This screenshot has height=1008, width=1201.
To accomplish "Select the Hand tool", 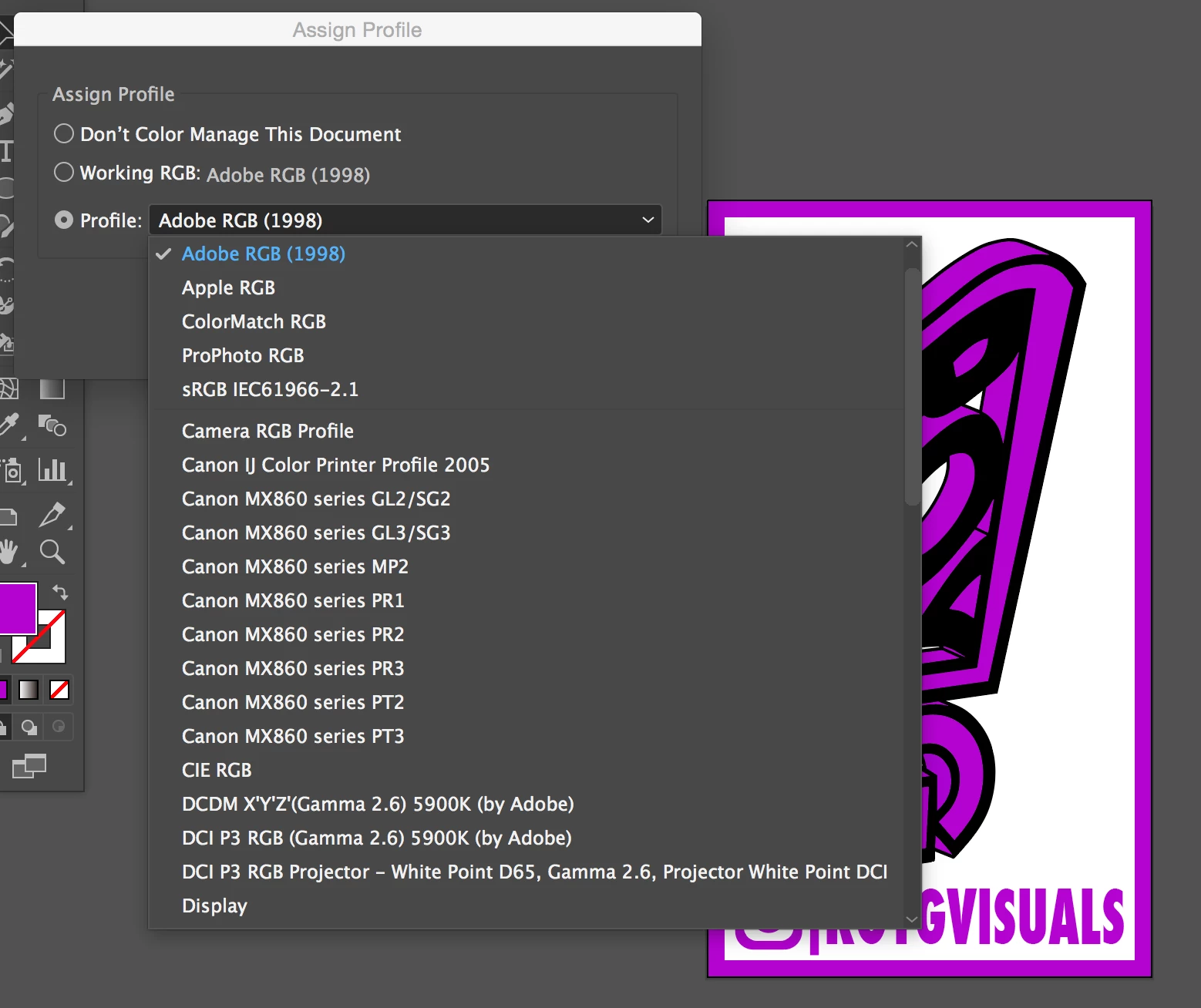I will (9, 552).
